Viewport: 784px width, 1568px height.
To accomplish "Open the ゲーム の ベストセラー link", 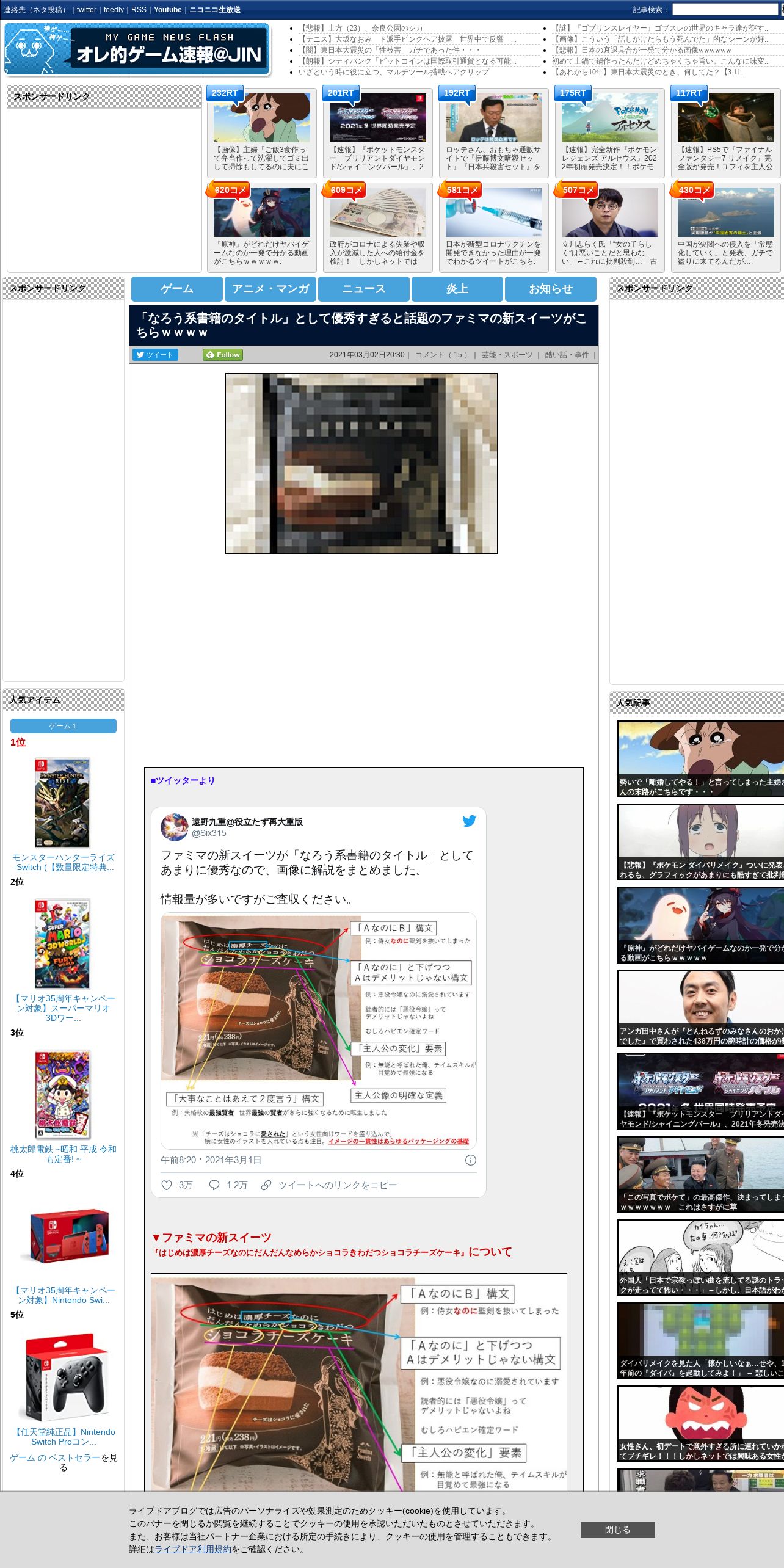I will (54, 1457).
